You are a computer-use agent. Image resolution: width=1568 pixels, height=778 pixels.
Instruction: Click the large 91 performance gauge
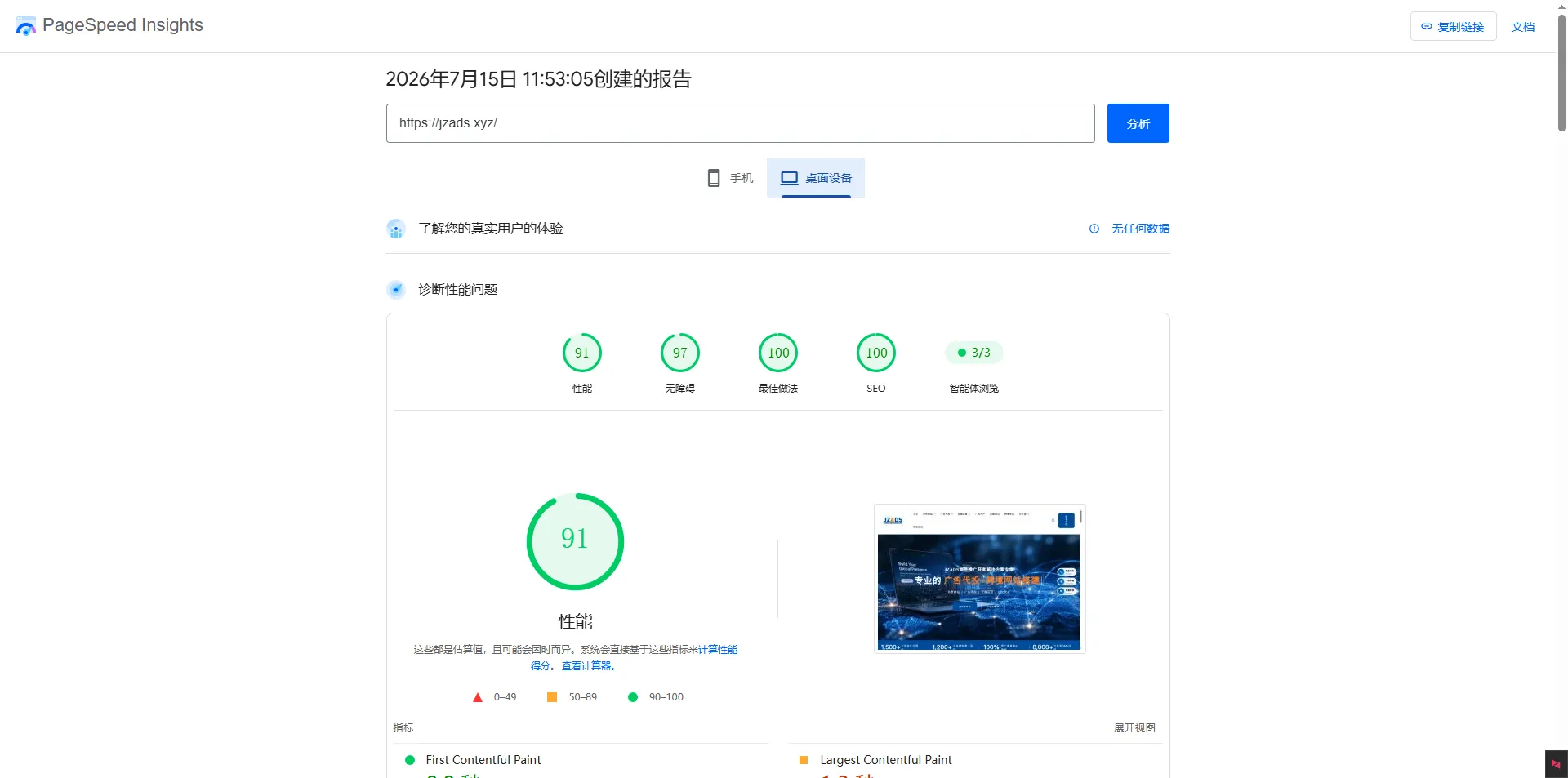click(x=575, y=541)
